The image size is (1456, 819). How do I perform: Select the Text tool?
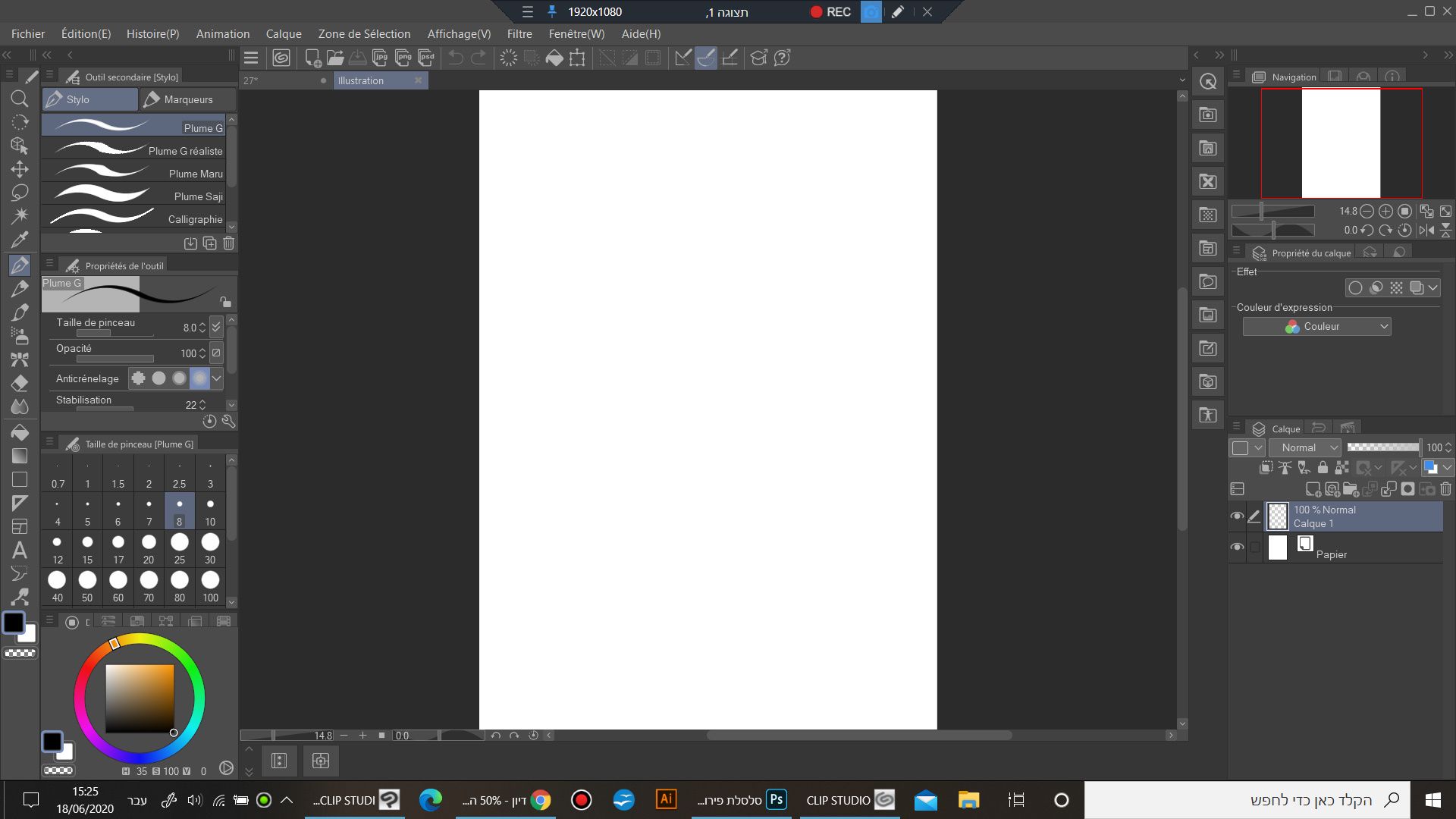(20, 551)
